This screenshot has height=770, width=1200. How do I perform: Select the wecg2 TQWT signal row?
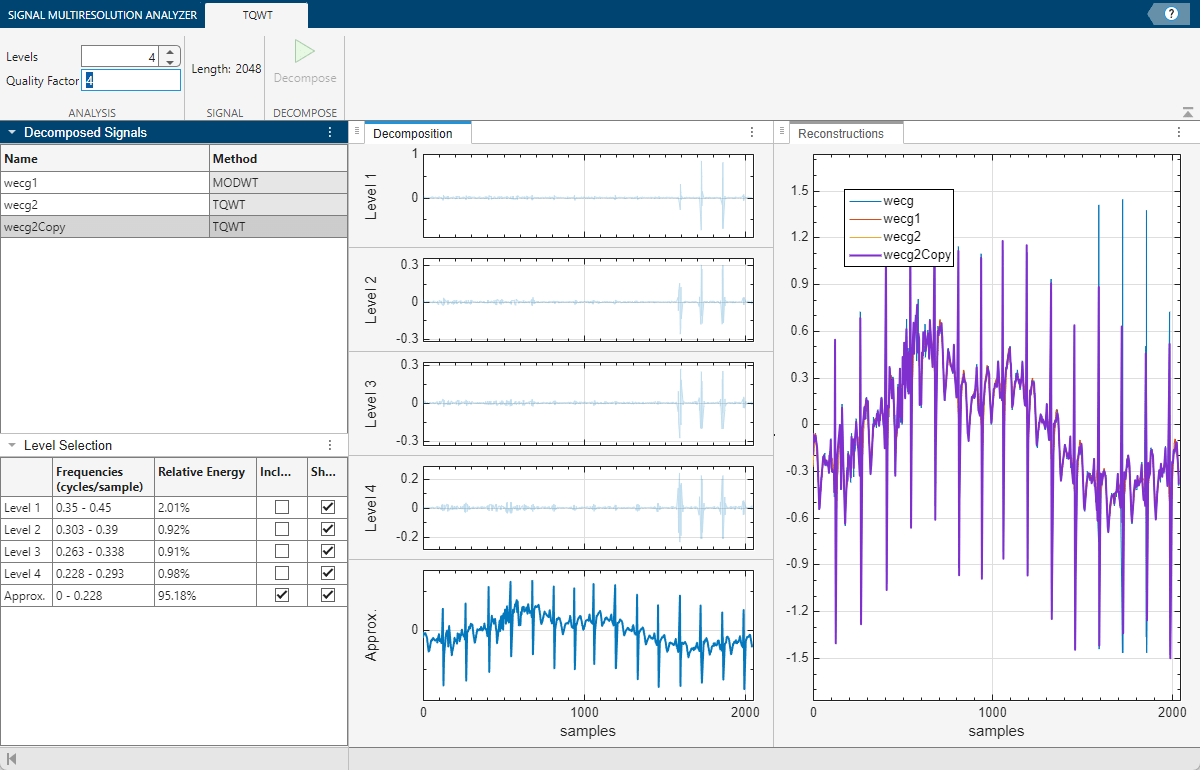pos(105,205)
